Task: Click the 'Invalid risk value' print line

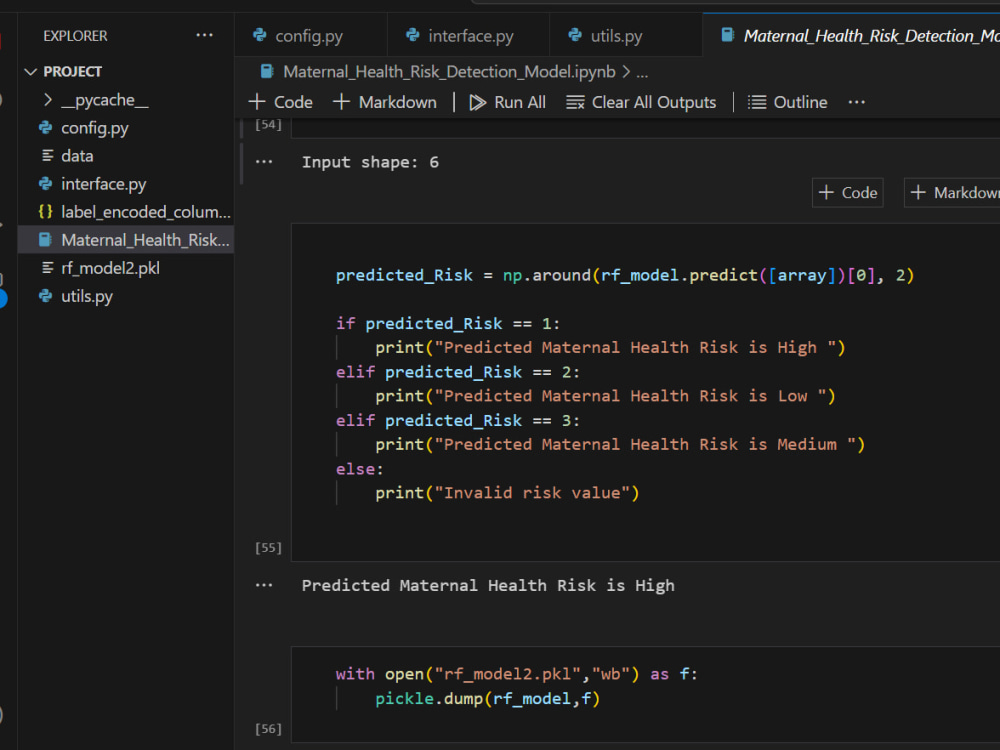Action: (x=507, y=493)
